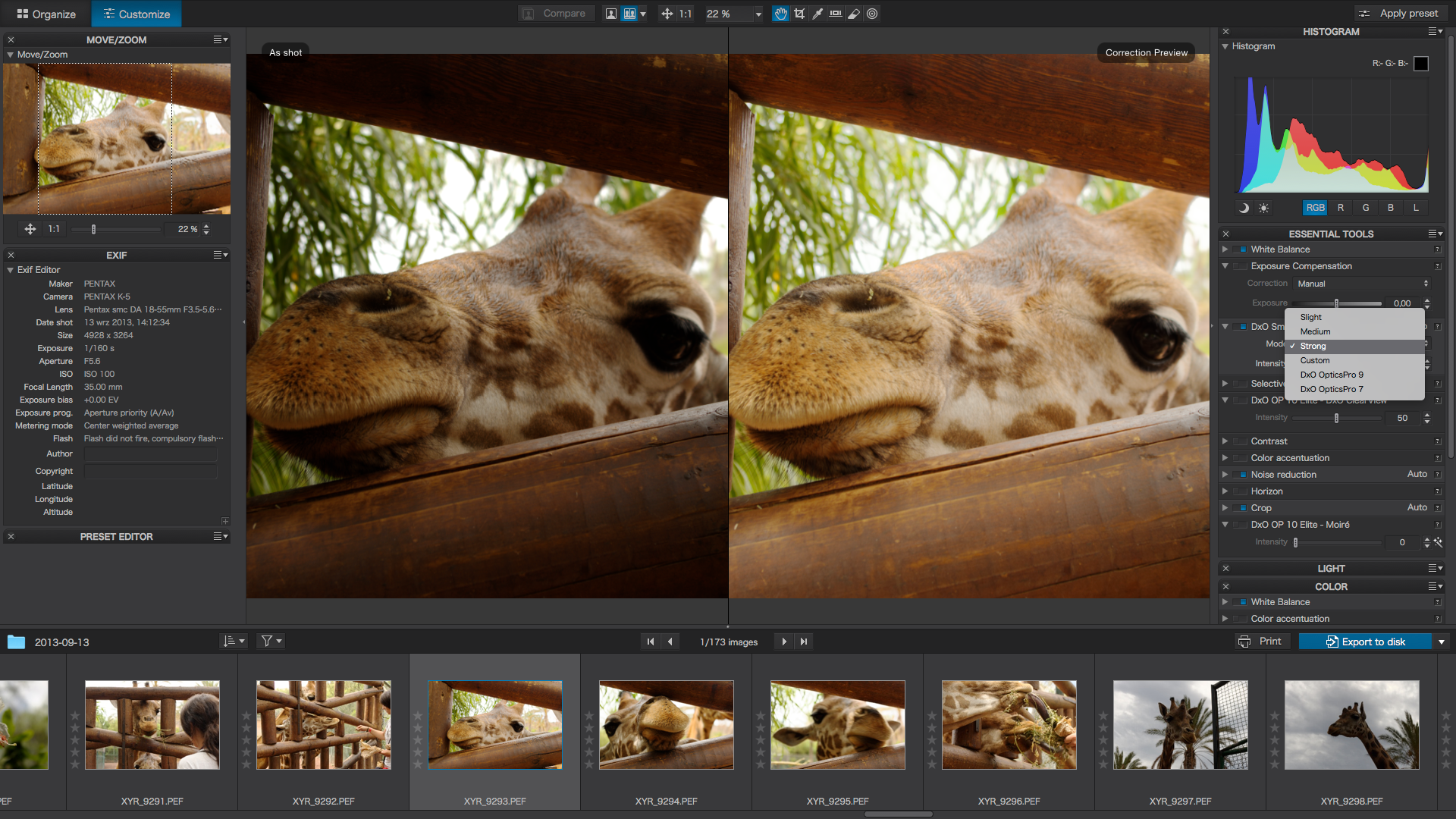1456x819 pixels.
Task: Click Export to disk
Action: click(x=1366, y=642)
